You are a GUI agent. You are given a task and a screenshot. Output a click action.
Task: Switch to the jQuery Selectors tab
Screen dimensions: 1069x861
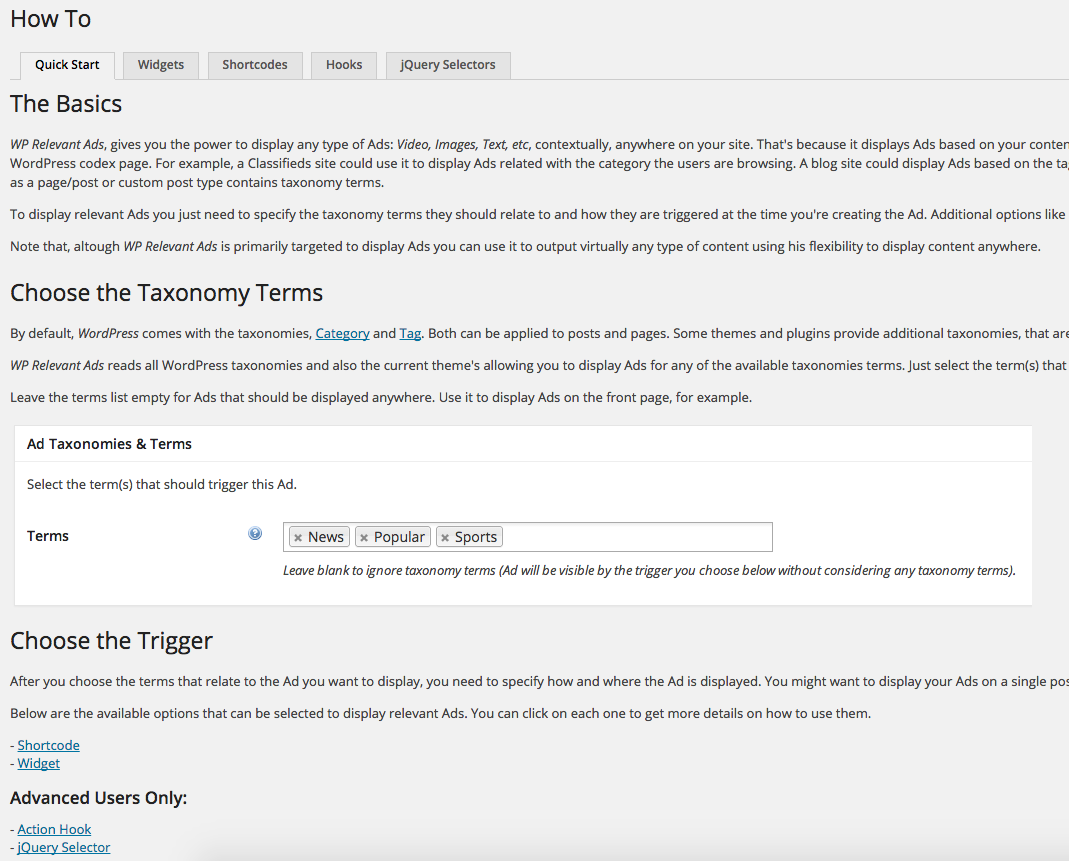447,64
